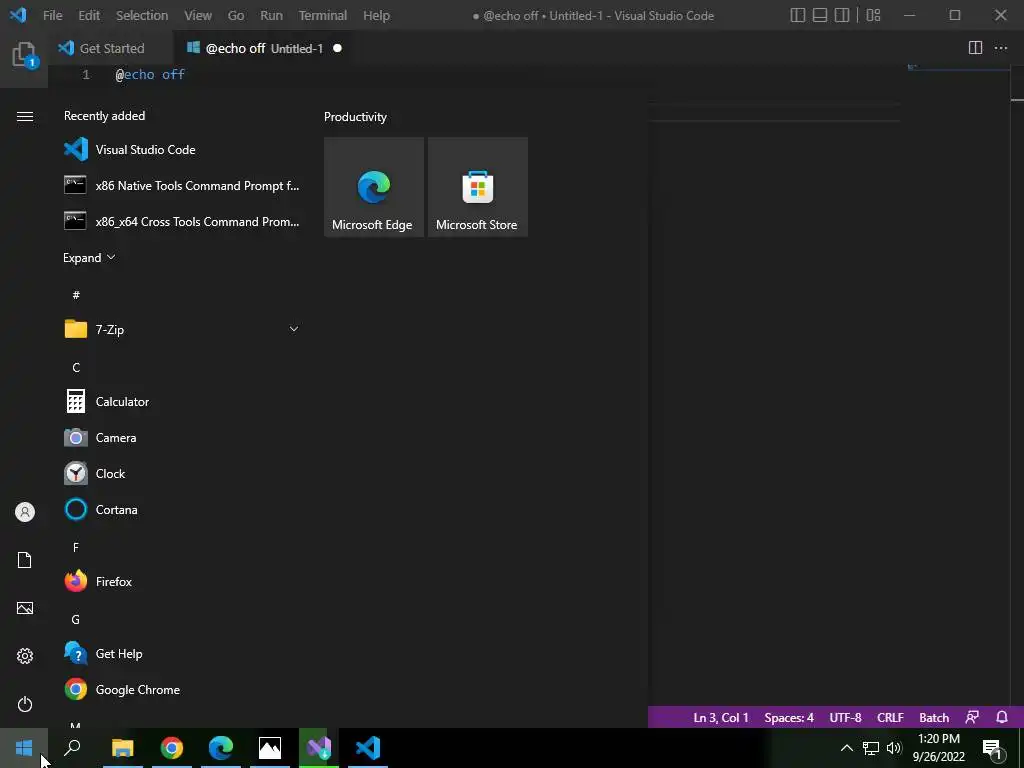Open Pictures icon in Start sidebar
This screenshot has height=768, width=1024.
coord(25,608)
